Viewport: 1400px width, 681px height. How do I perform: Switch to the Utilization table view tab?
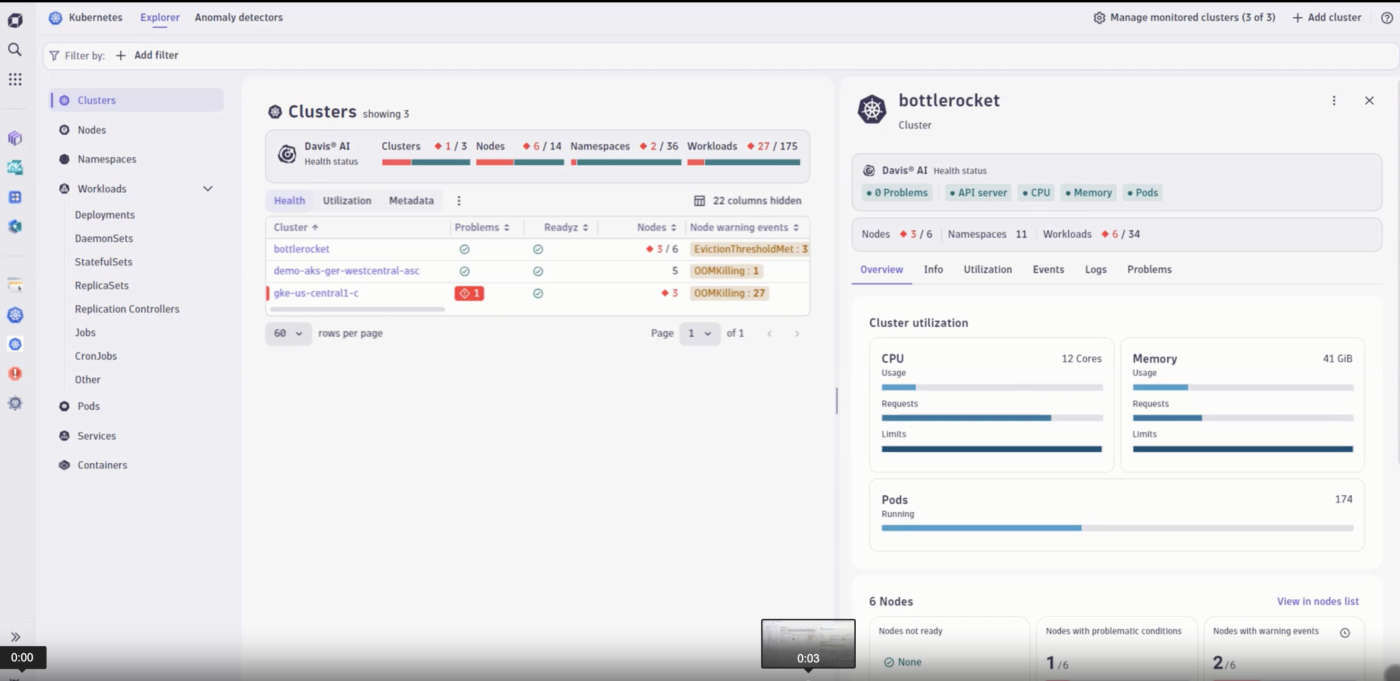pos(347,201)
